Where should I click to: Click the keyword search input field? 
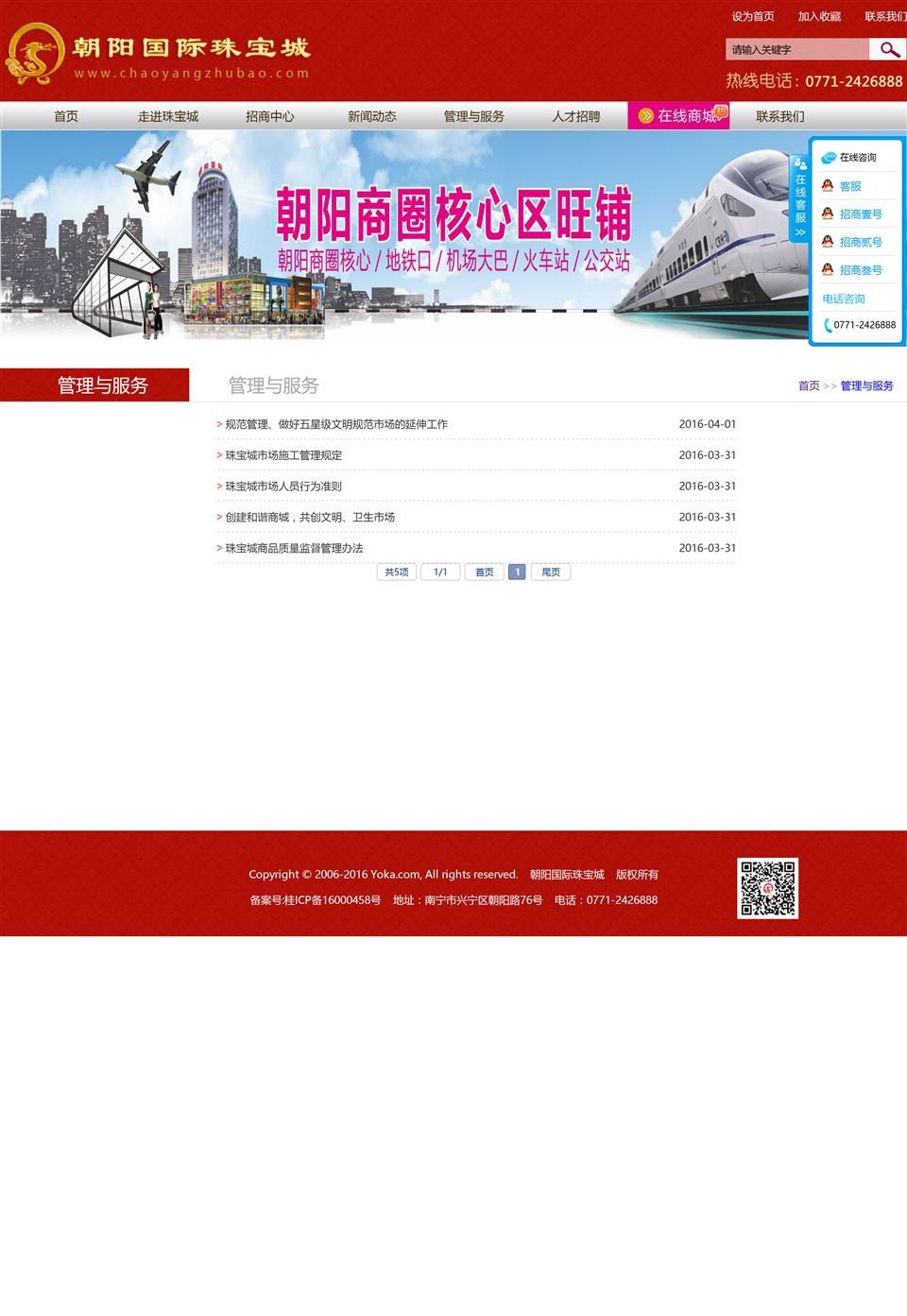(x=796, y=49)
